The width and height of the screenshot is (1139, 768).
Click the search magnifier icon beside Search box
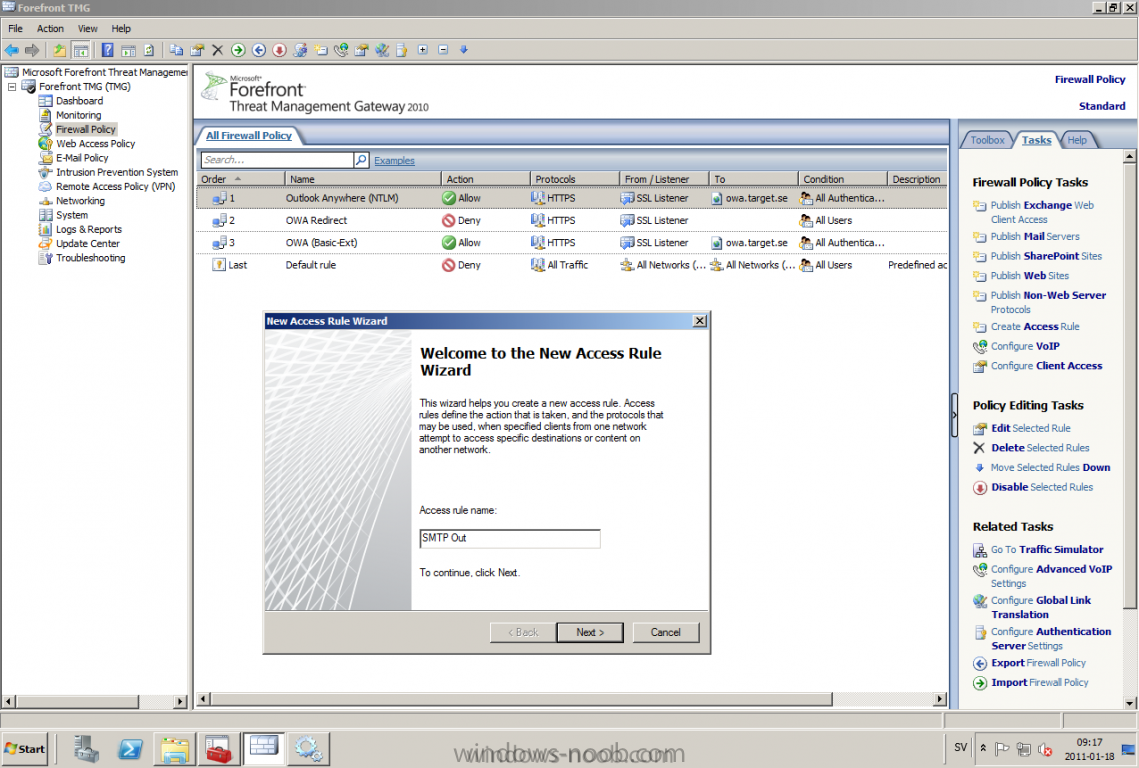coord(361,160)
